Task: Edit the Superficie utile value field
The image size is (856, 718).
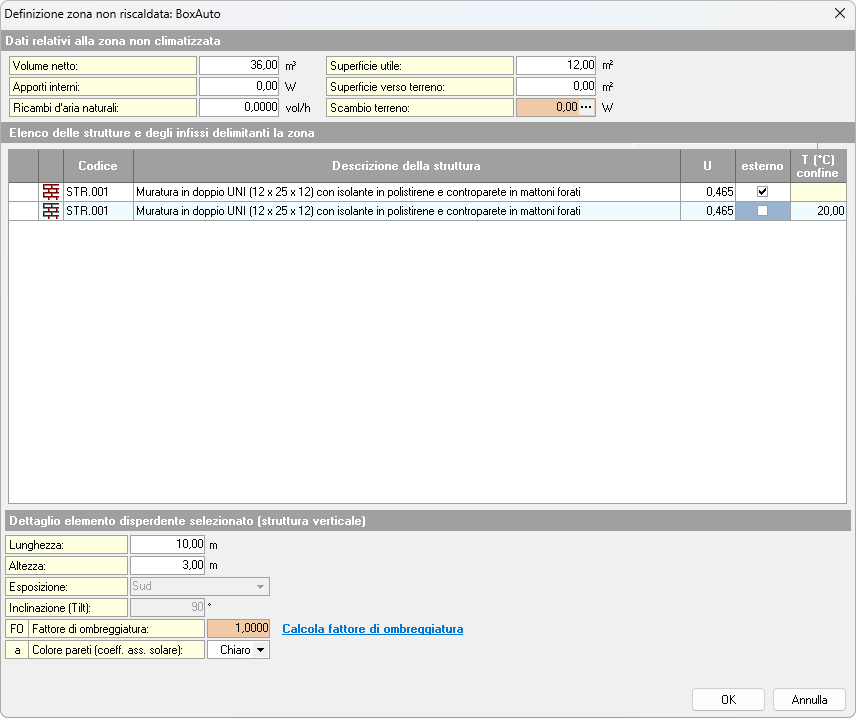Action: (x=555, y=65)
